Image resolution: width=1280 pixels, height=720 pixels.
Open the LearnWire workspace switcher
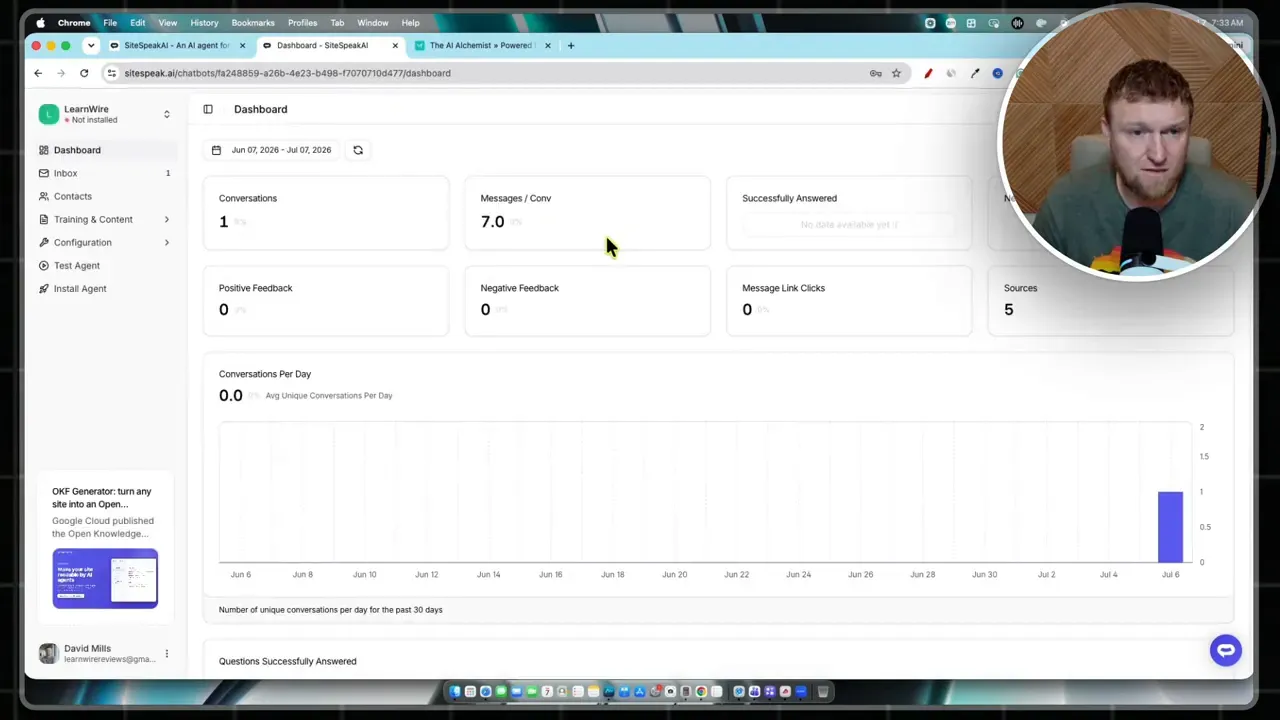click(104, 114)
